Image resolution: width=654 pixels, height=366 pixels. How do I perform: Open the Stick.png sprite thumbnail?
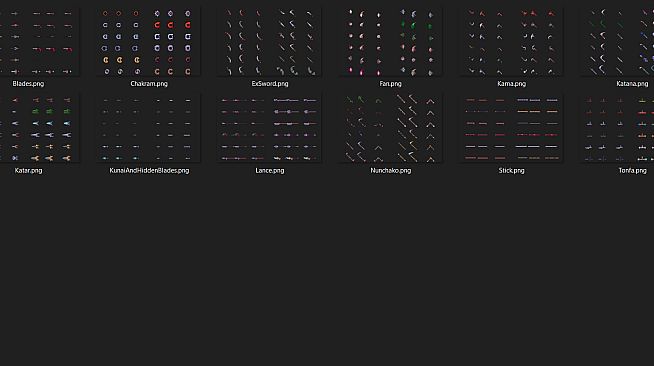coord(511,128)
